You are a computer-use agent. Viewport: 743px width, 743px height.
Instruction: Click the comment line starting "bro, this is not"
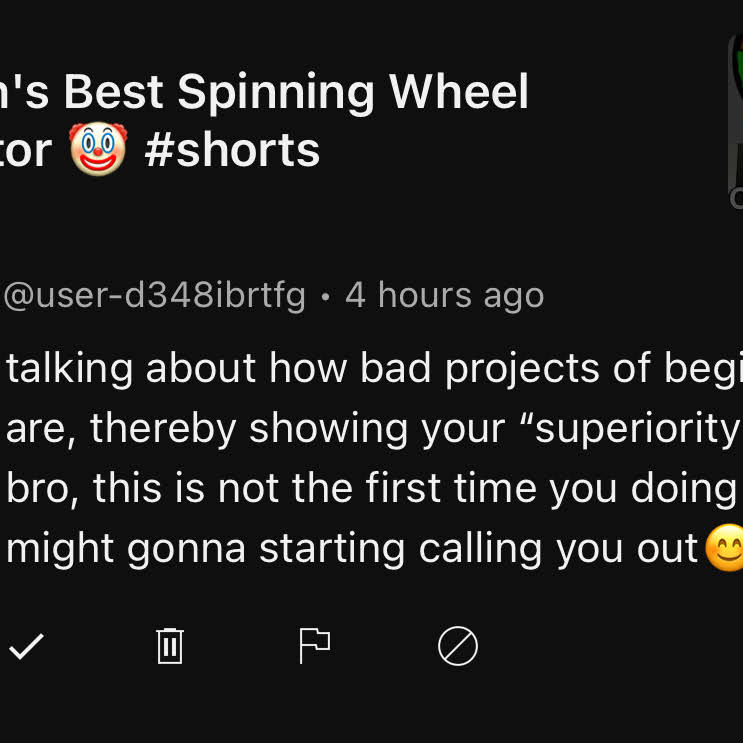pos(370,489)
